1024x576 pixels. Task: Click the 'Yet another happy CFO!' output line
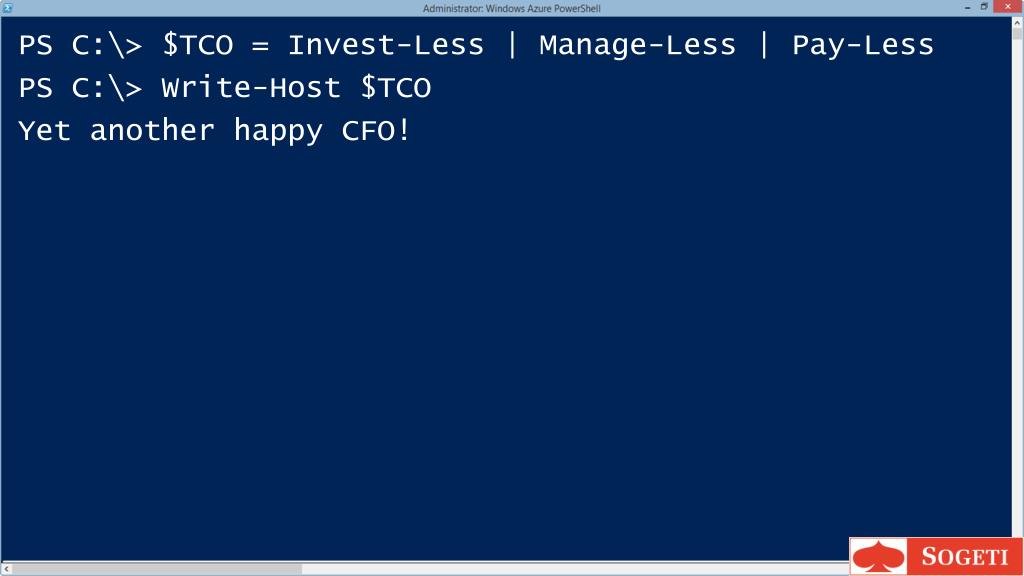214,131
